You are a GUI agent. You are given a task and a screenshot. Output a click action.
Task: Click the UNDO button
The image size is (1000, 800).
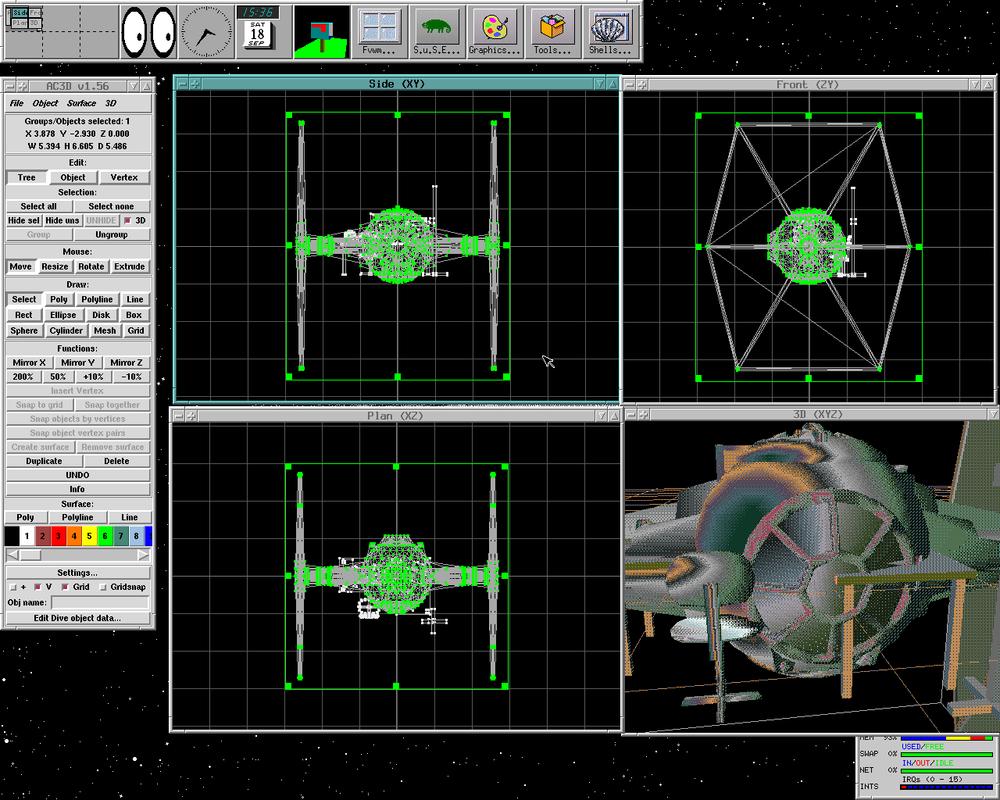[x=78, y=475]
